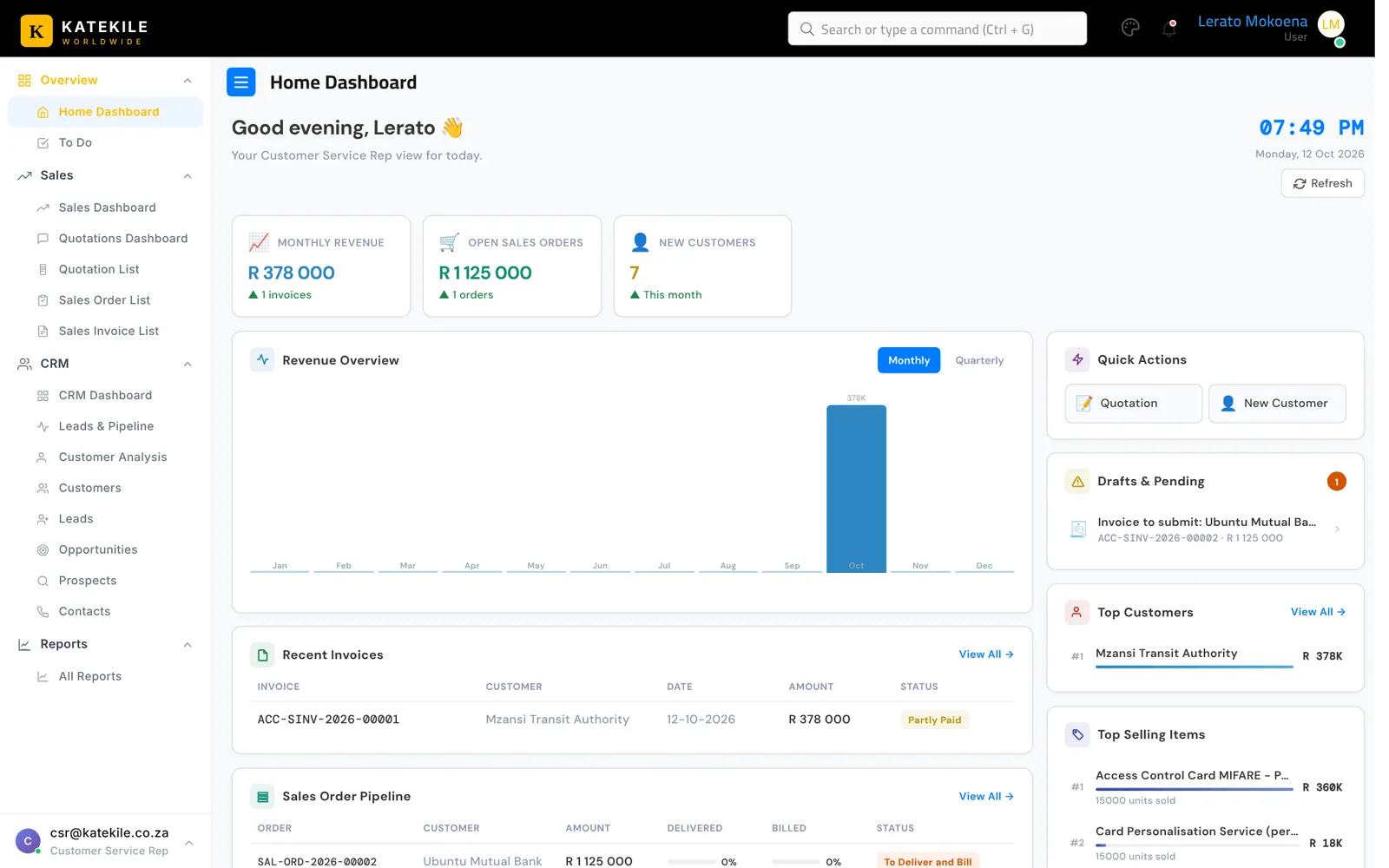This screenshot has width=1389, height=868.
Task: Open the theme palette icon in header
Action: 1130,28
